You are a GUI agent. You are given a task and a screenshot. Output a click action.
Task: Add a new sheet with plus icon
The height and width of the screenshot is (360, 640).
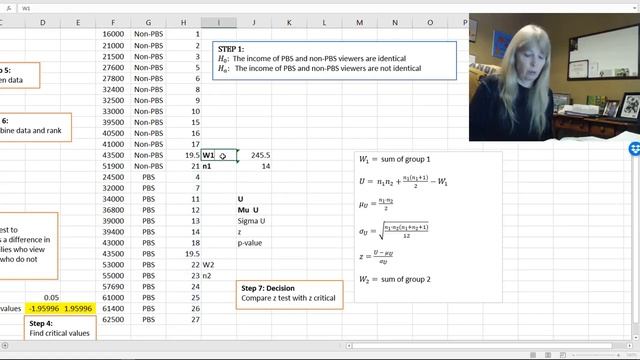[x=4, y=346]
